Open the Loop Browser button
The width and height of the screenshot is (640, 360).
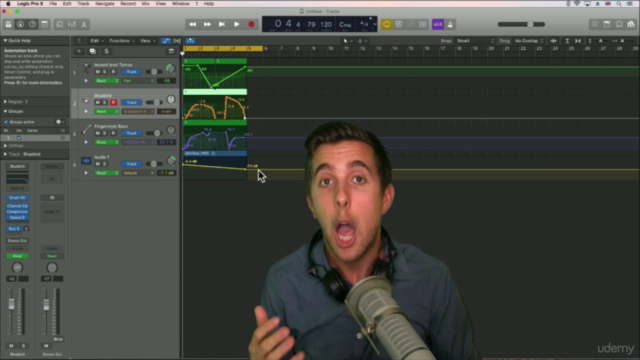[619, 24]
